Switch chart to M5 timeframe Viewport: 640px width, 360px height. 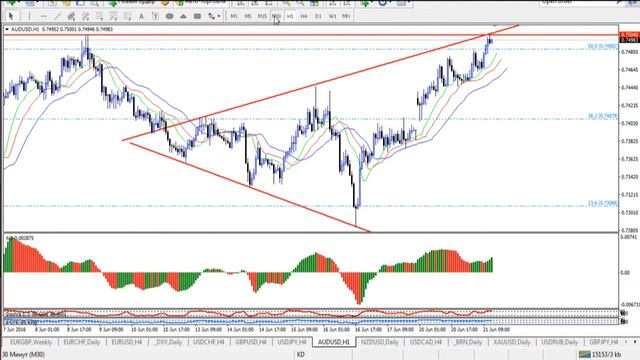[248, 16]
